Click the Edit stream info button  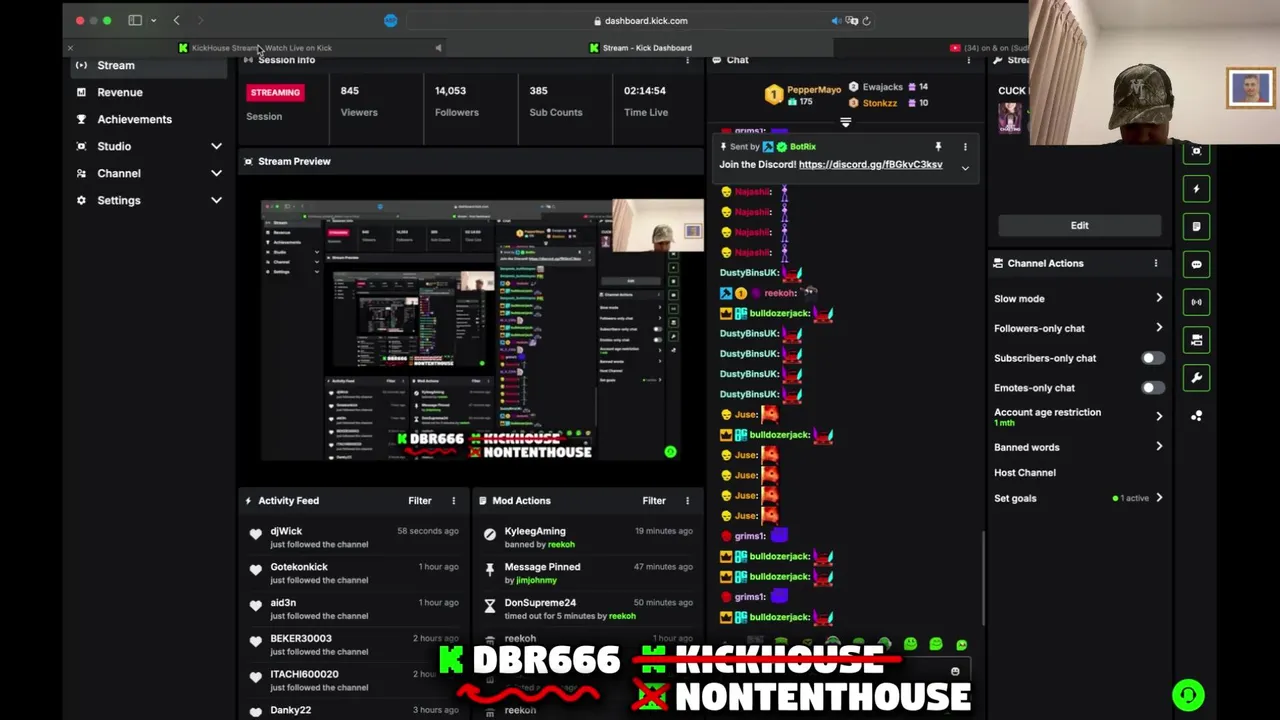click(1079, 225)
